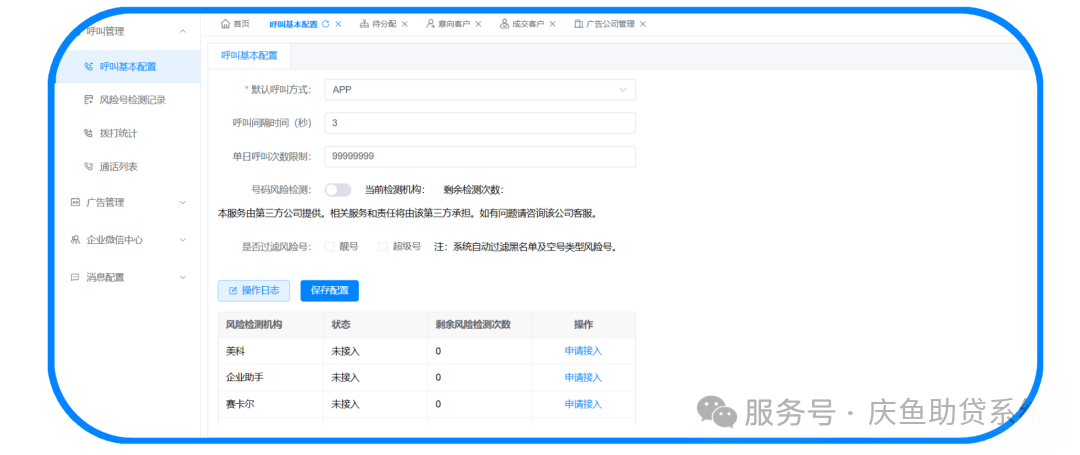Select the 呼叫基本配置 sub-tab in content panel

tap(249, 55)
